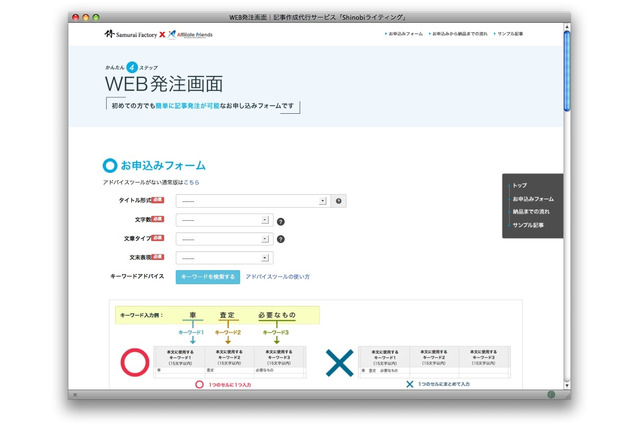This screenshot has width=640, height=426.
Task: Select 納品までの流れ in the dark side menu
Action: (531, 212)
